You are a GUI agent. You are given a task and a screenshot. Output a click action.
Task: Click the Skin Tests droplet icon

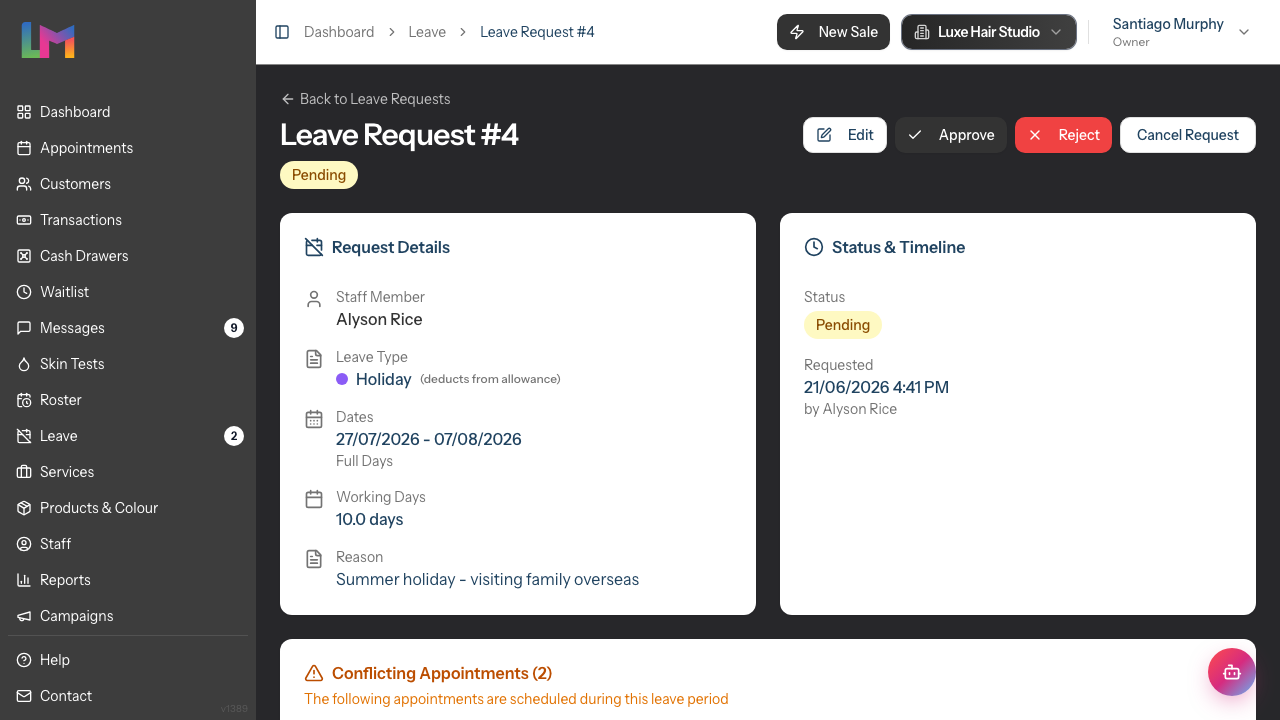24,364
